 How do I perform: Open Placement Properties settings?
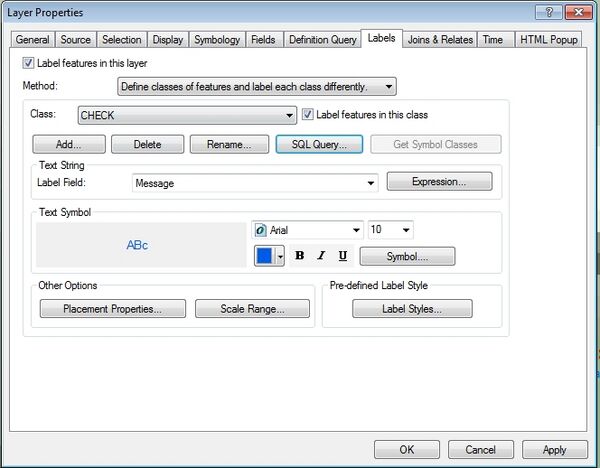(x=113, y=309)
